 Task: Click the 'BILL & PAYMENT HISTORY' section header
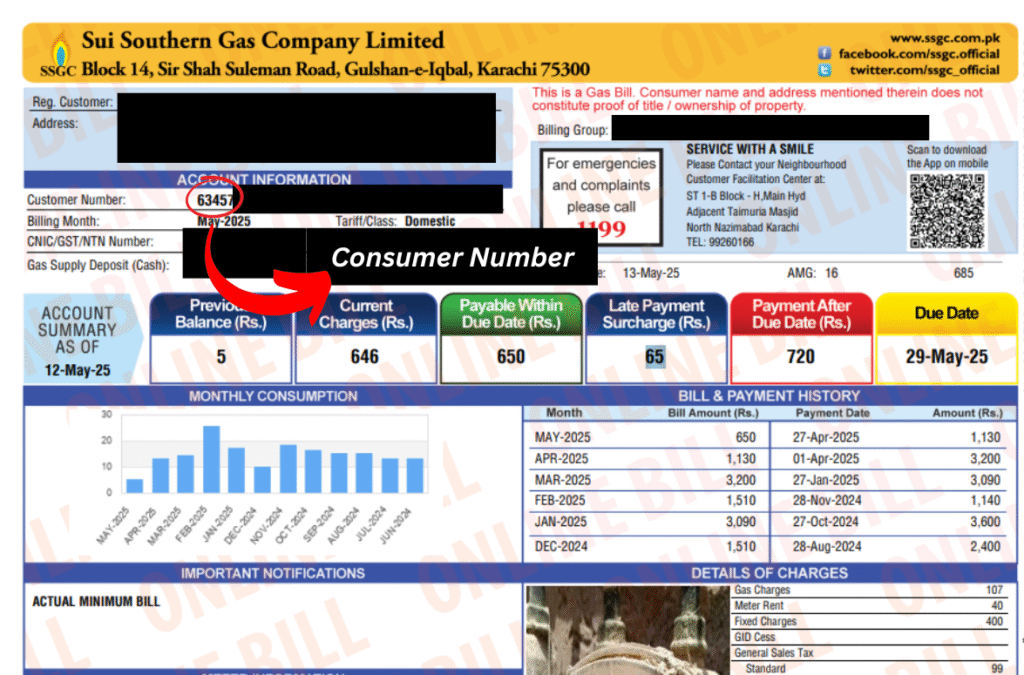coord(769,396)
